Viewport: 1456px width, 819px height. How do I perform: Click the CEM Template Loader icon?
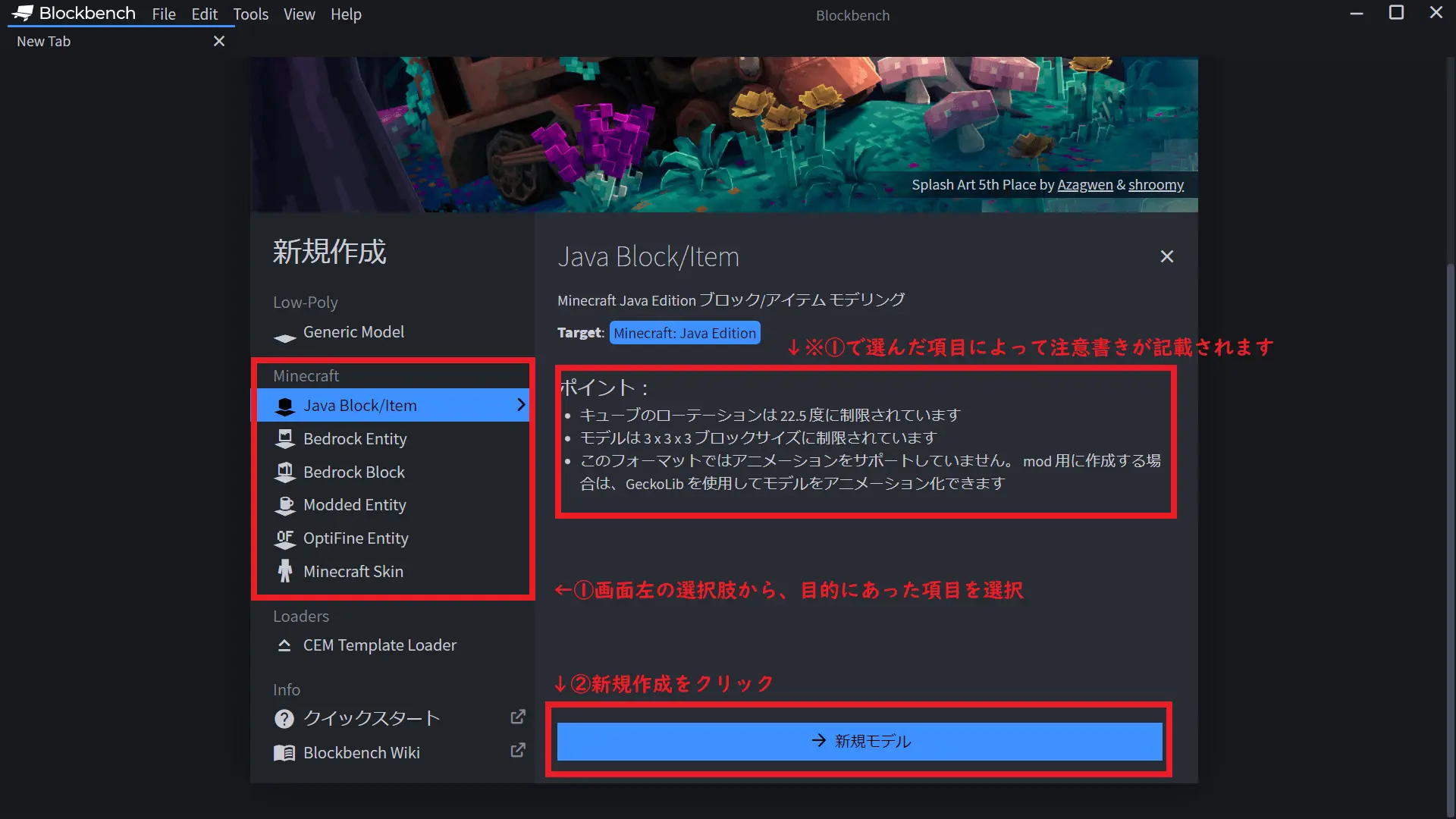(284, 645)
